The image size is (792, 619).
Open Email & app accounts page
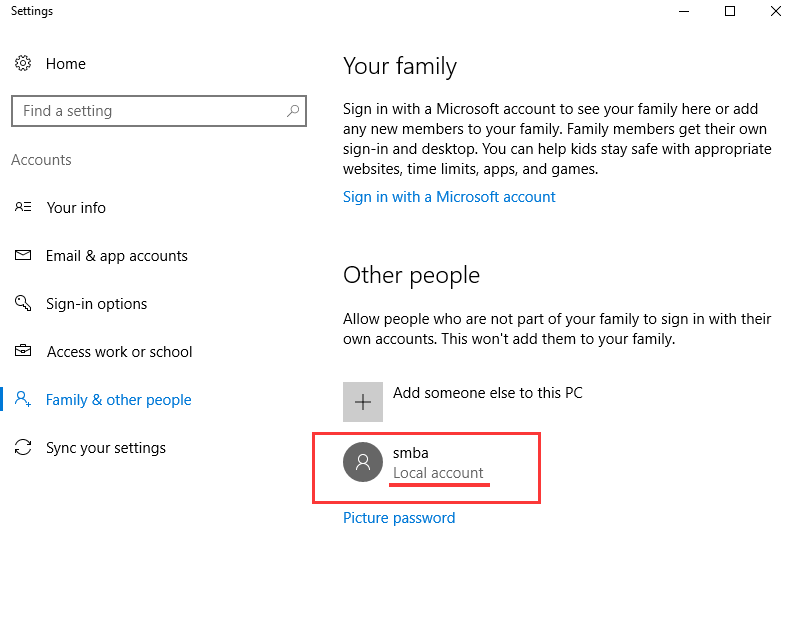(117, 256)
